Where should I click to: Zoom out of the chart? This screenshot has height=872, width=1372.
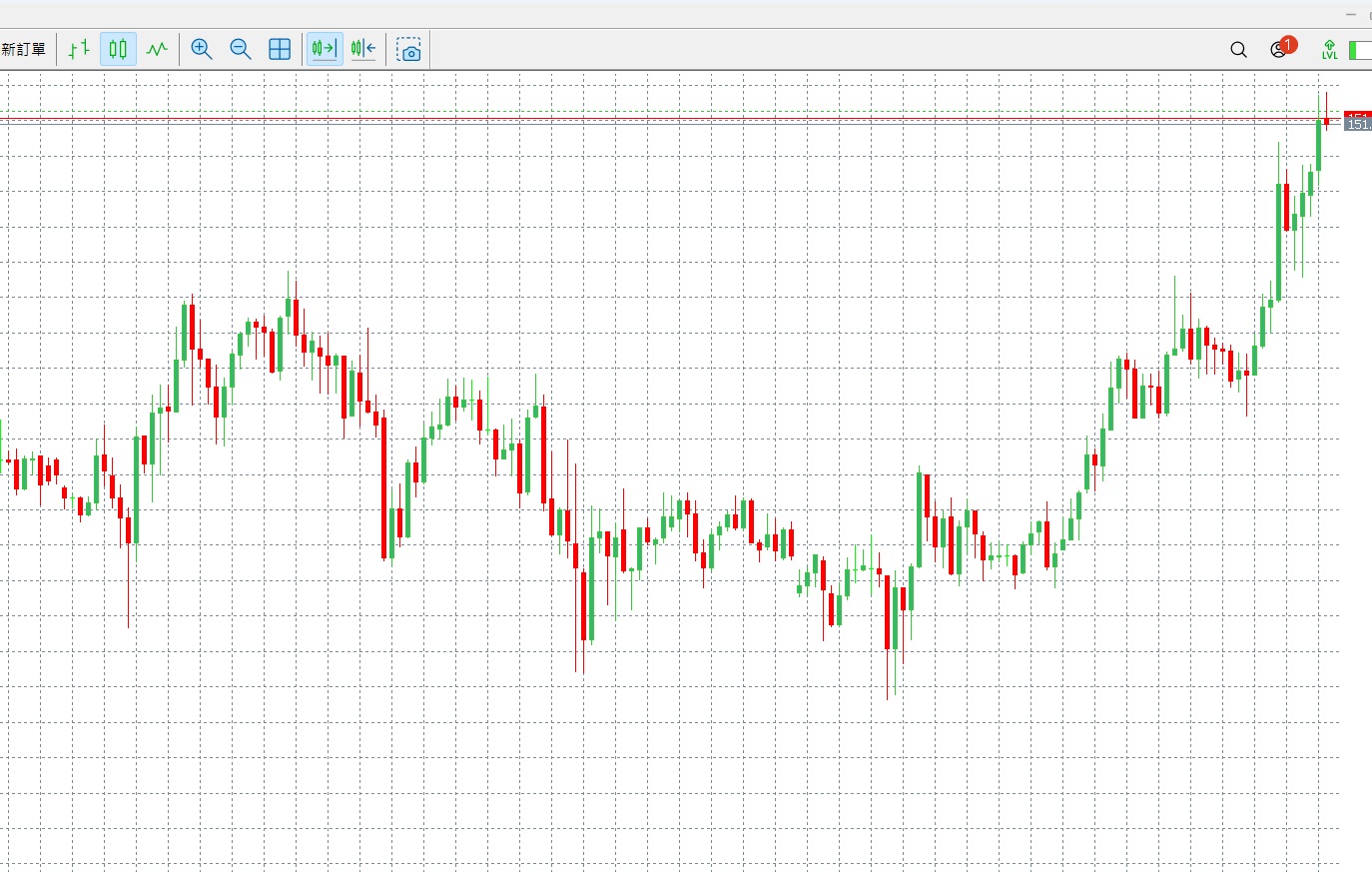241,49
